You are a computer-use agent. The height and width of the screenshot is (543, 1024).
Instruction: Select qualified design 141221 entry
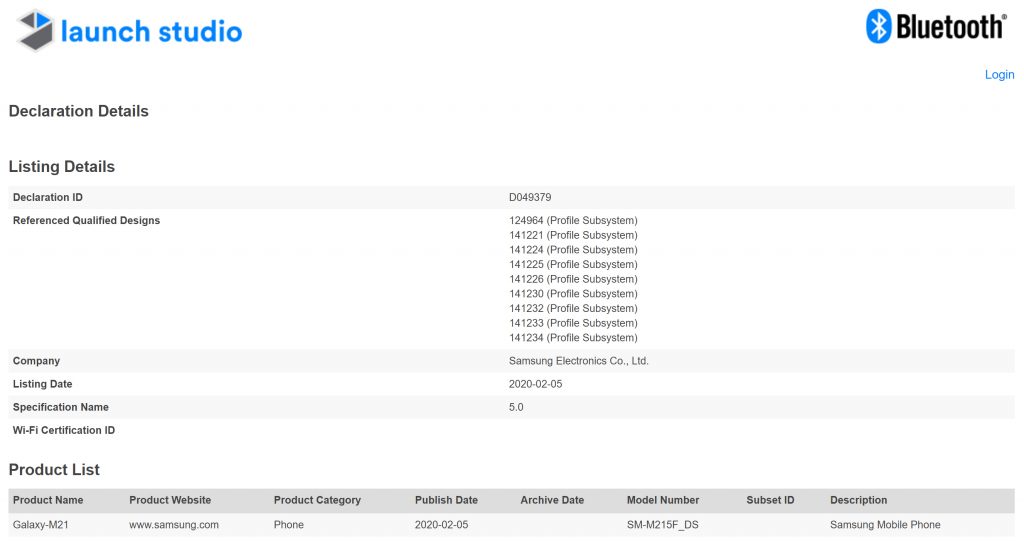click(x=573, y=235)
